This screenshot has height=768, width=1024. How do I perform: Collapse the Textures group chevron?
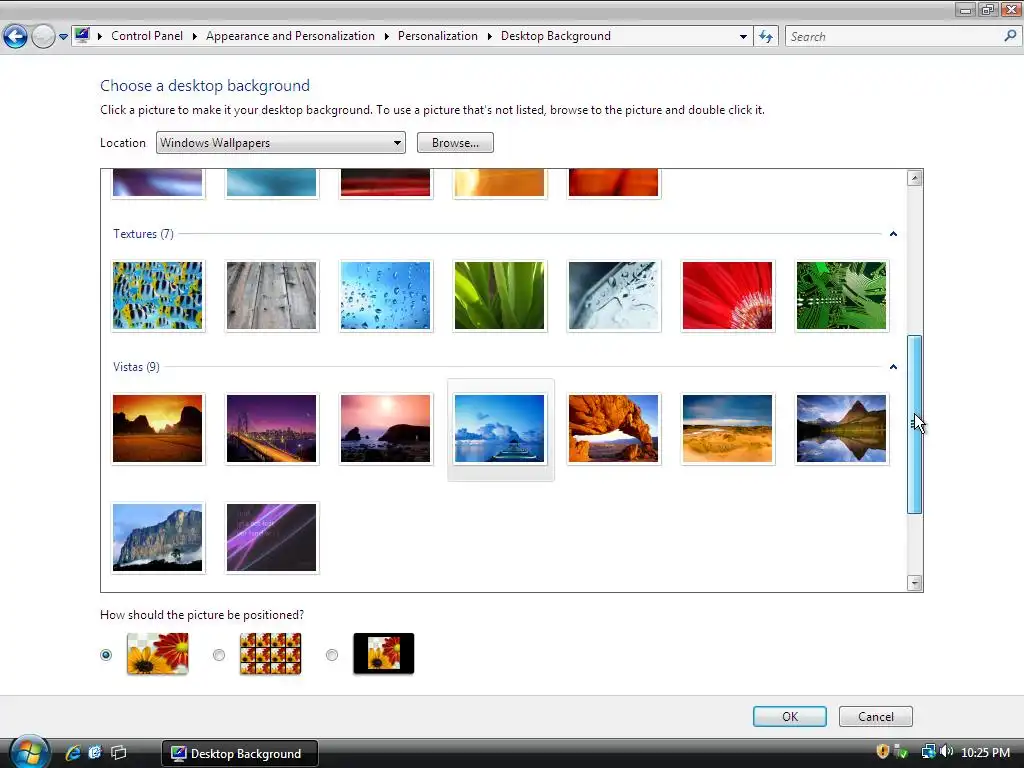[x=893, y=234]
